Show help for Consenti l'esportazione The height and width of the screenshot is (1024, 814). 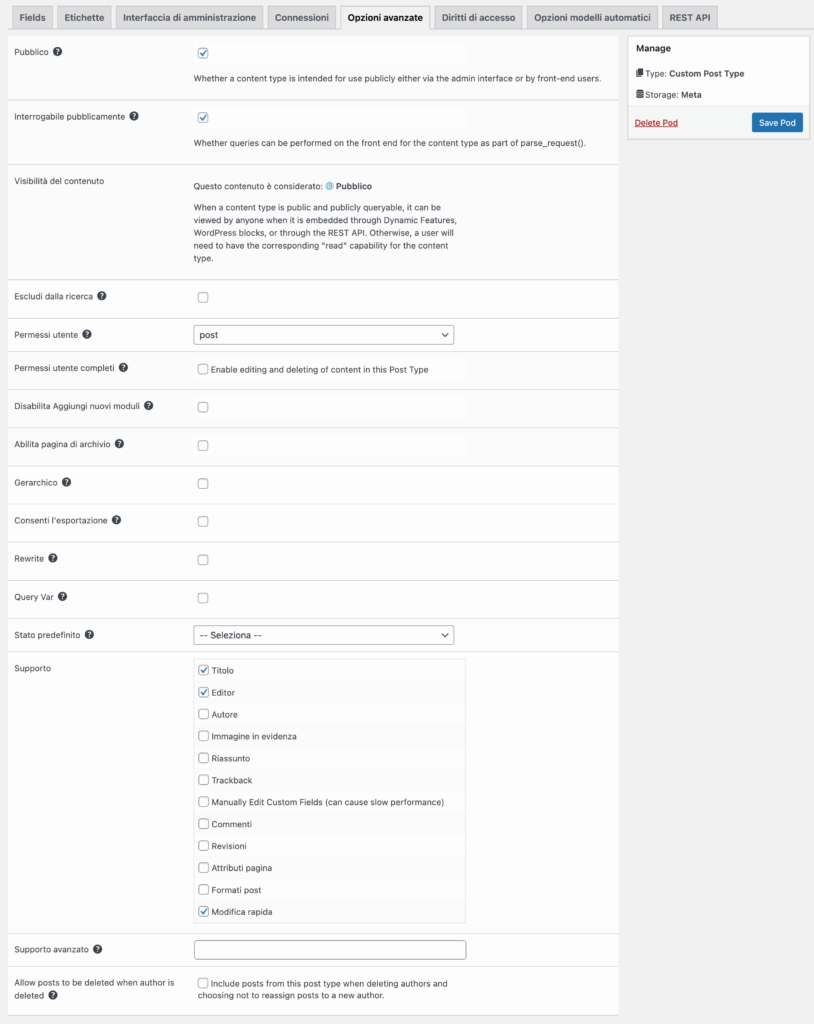(x=116, y=520)
